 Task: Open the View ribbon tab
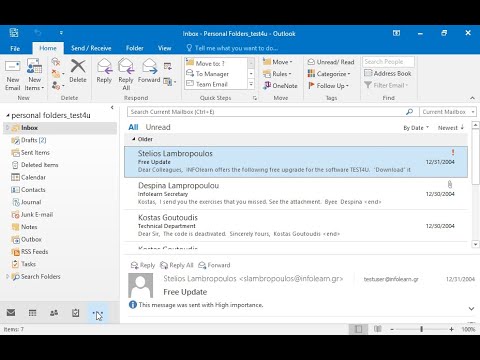[164, 48]
